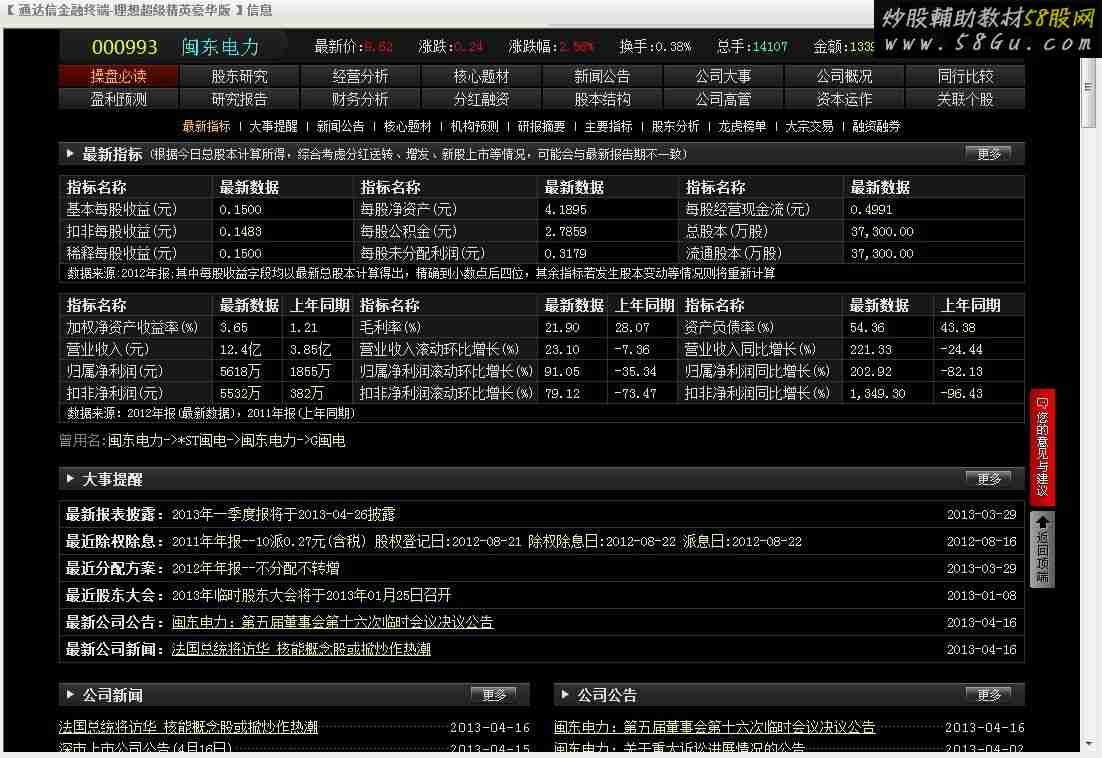Click 基本每股收益 value 0.1500
This screenshot has width=1102, height=758.
240,209
